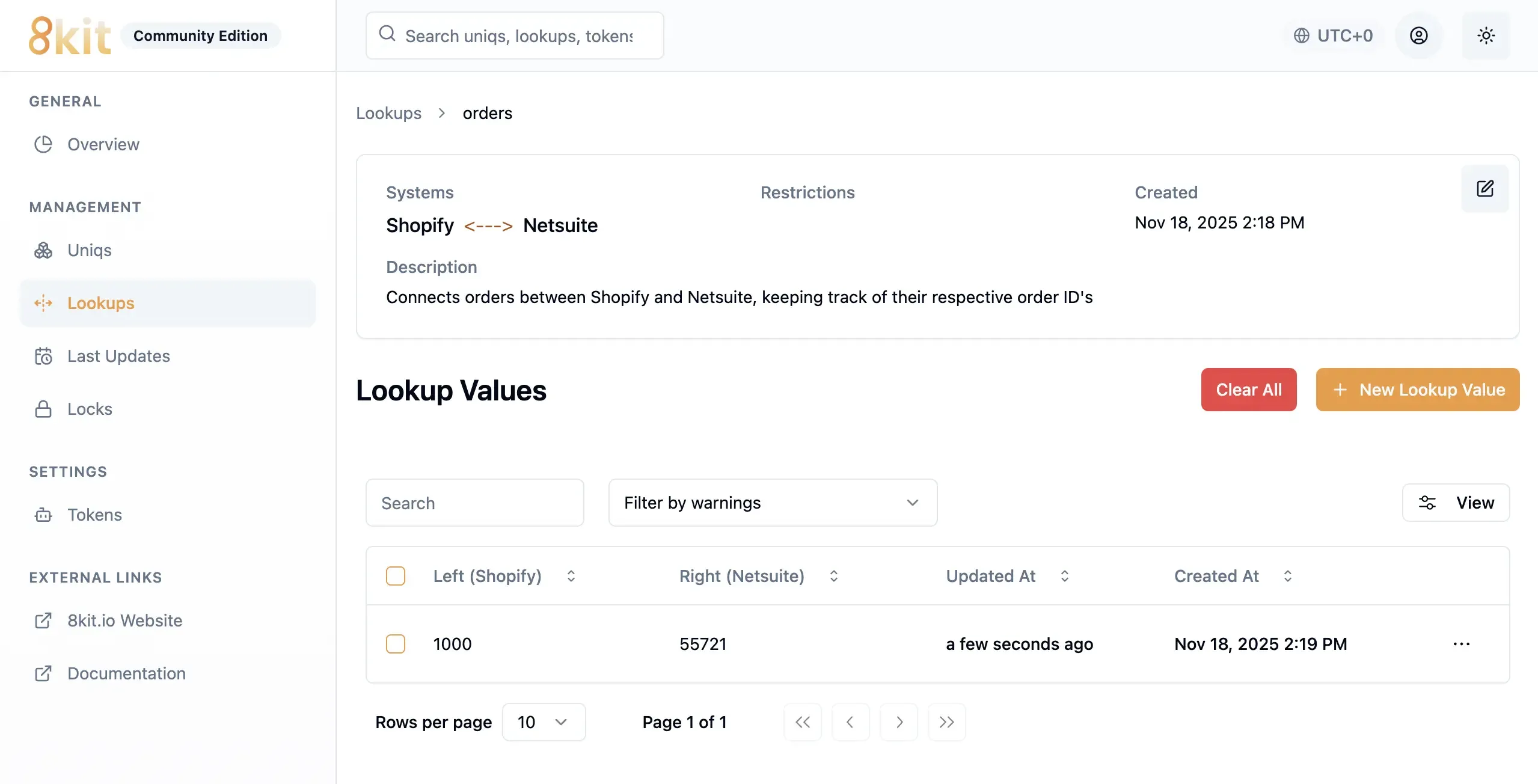Click the 8kit logo
1538x784 pixels.
click(70, 35)
